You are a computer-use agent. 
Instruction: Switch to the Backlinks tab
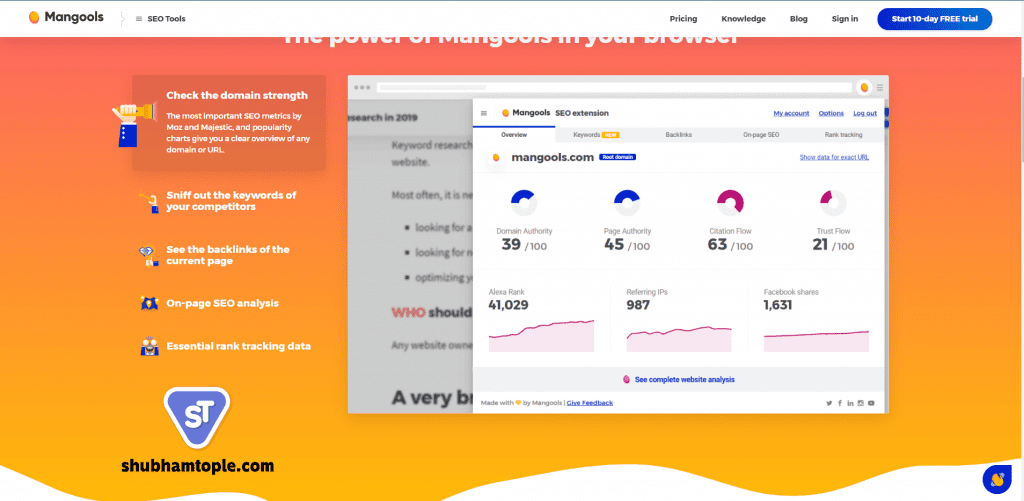[679, 135]
